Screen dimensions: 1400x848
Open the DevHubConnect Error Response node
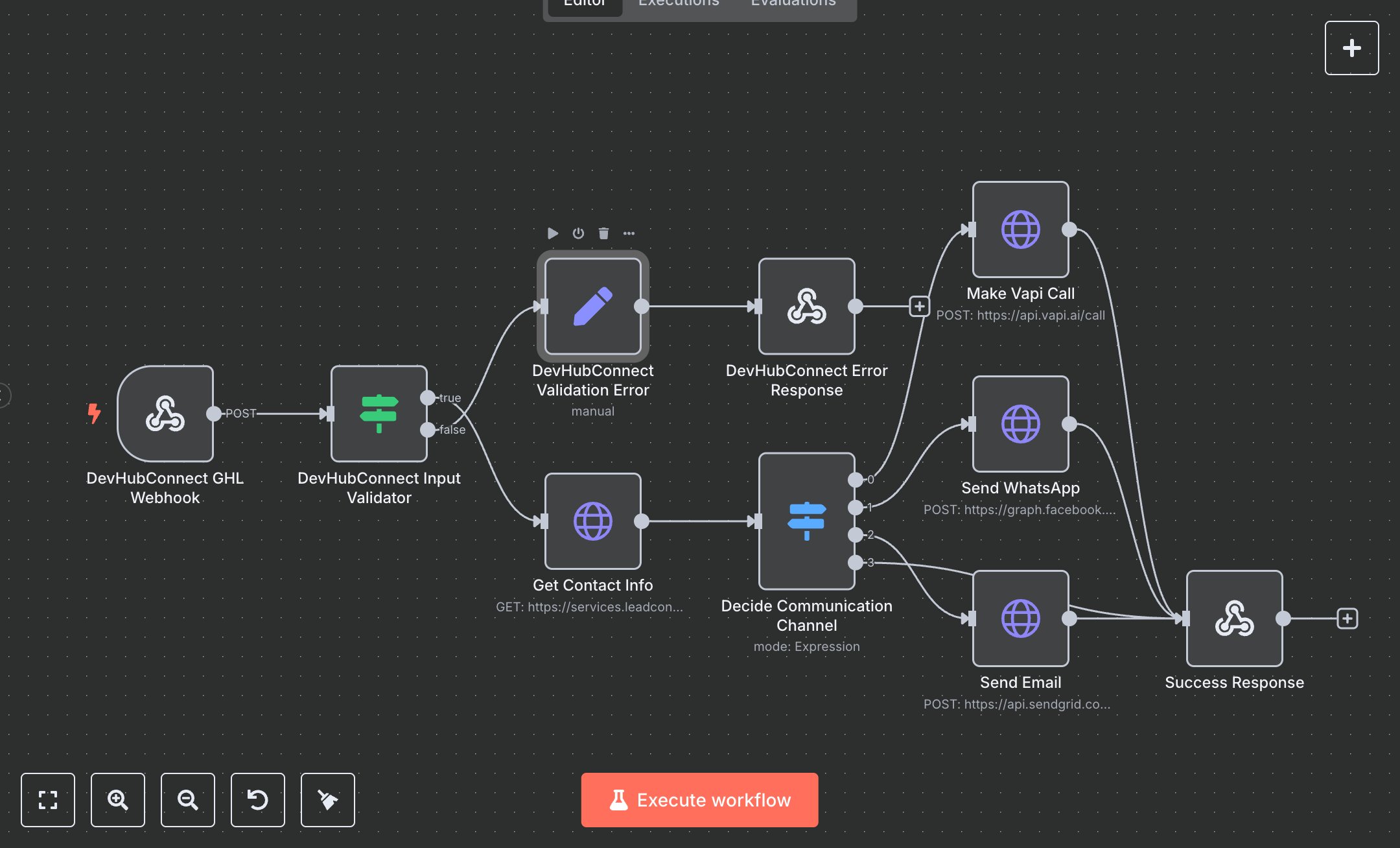(x=806, y=307)
